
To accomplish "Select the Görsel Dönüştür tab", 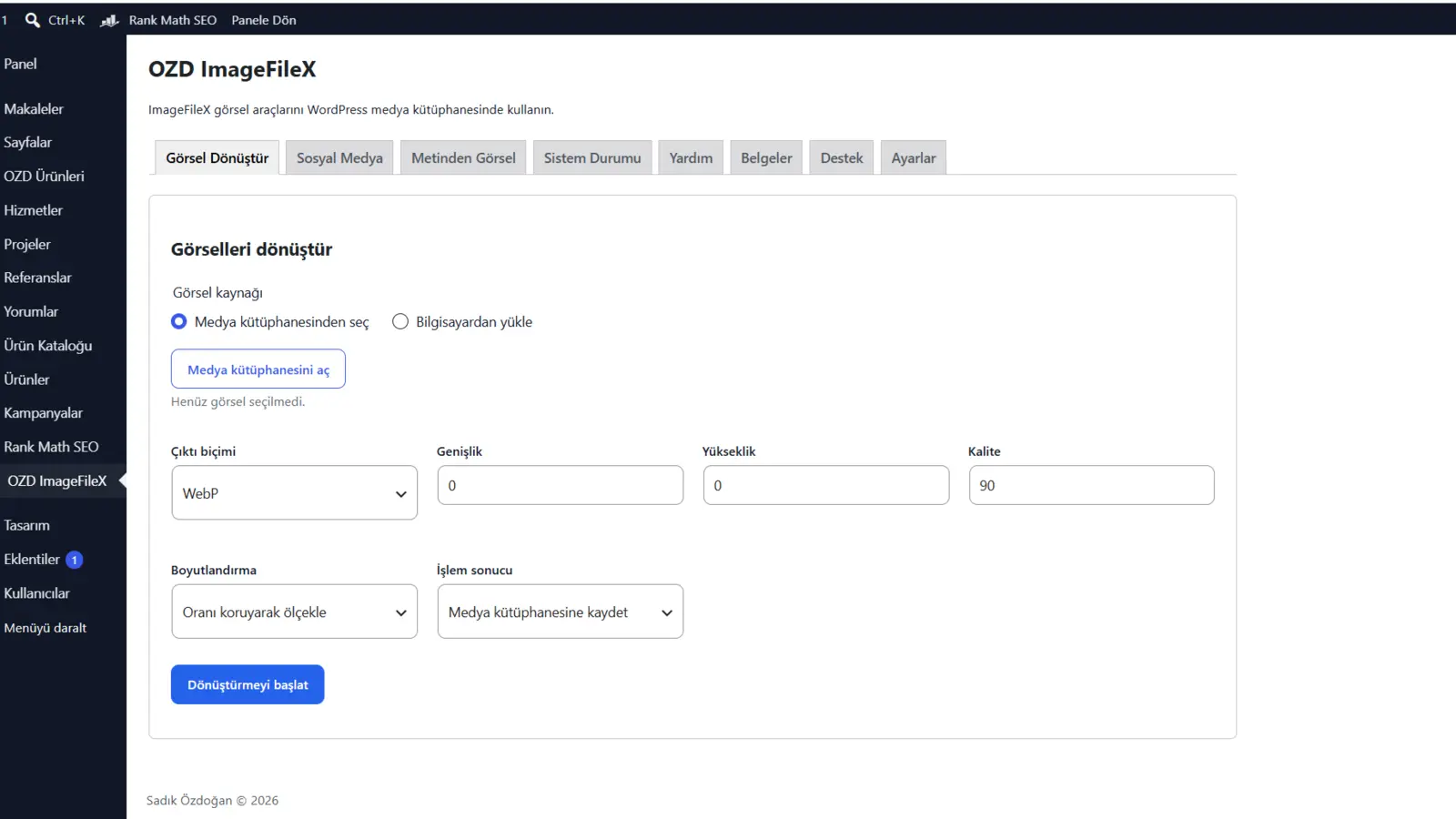I will [x=217, y=157].
